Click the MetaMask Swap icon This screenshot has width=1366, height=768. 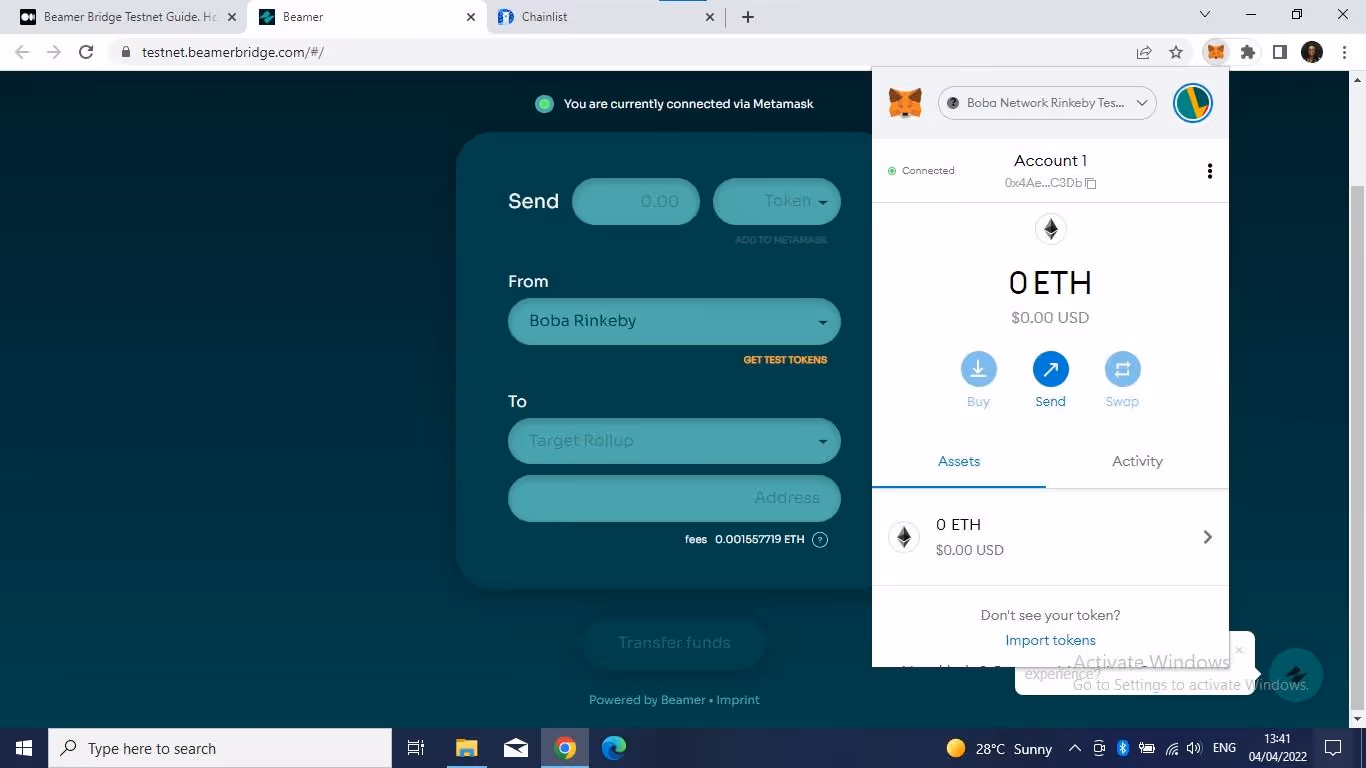(1122, 370)
